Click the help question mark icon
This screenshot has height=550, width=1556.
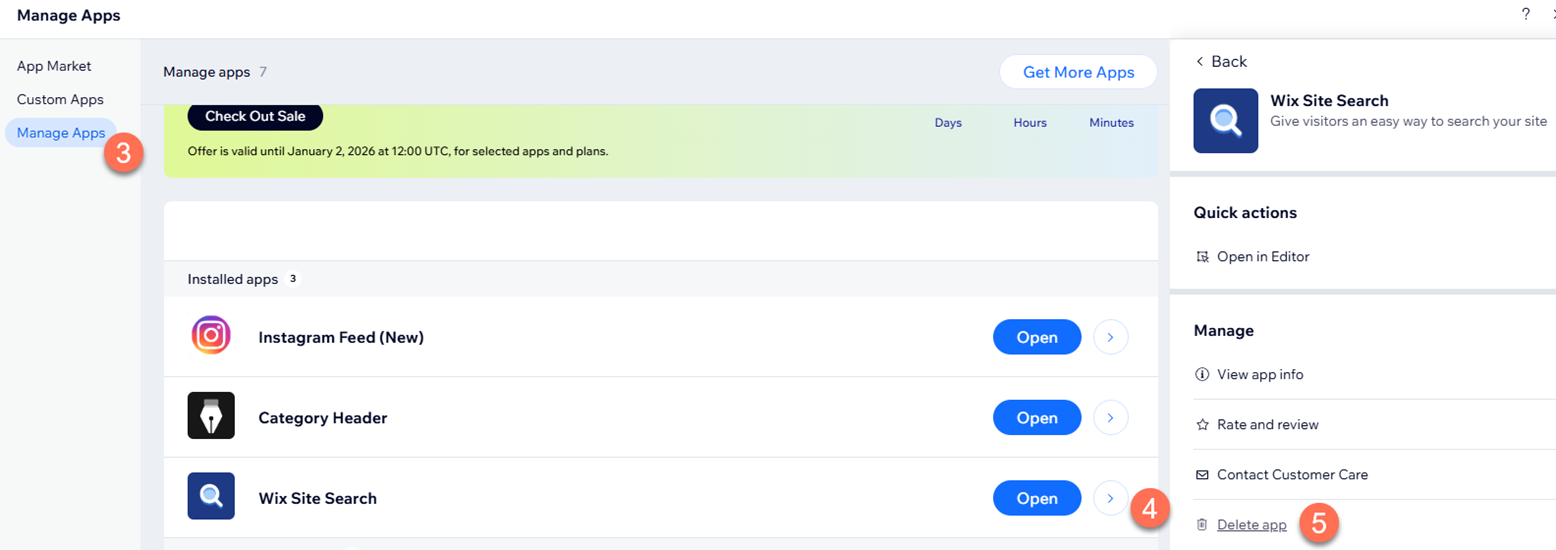1526,14
